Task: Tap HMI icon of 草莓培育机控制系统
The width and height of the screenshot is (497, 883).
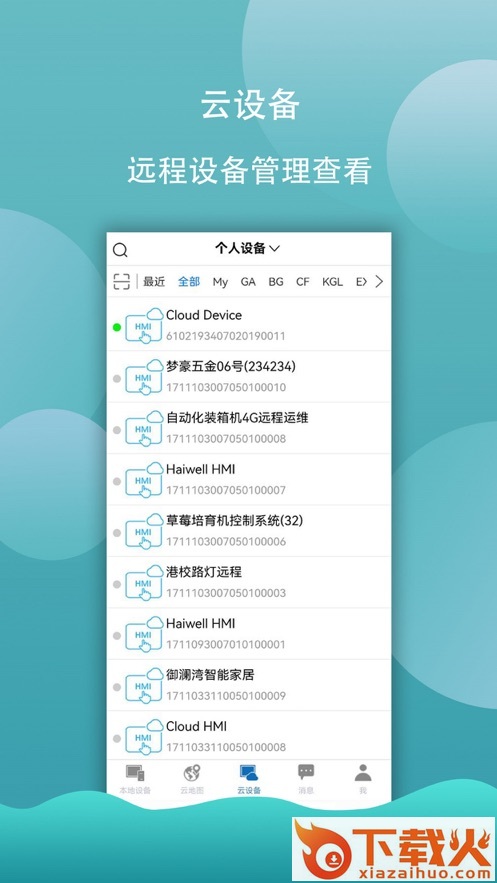Action: click(144, 532)
